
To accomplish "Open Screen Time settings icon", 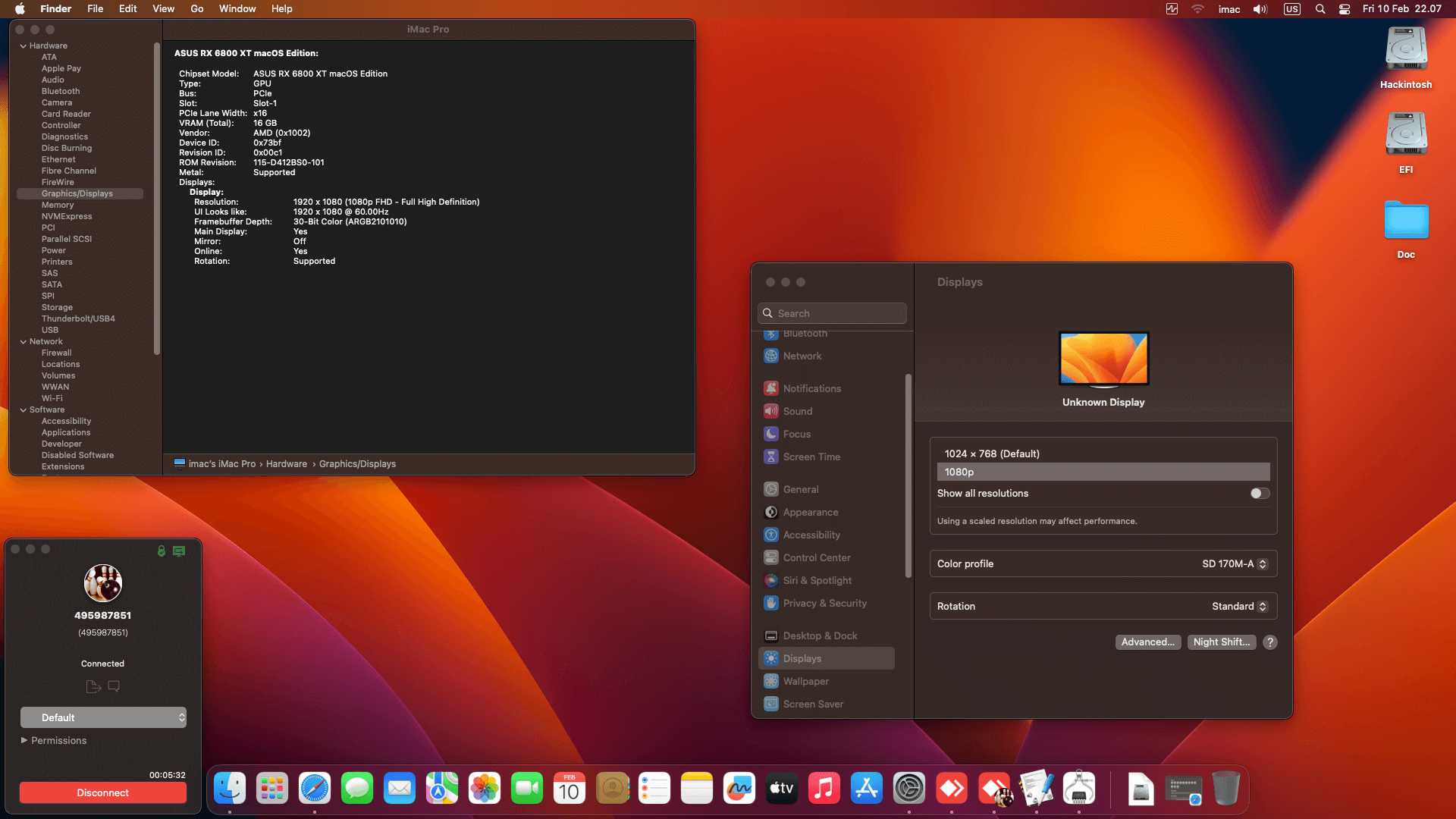I will coord(771,457).
